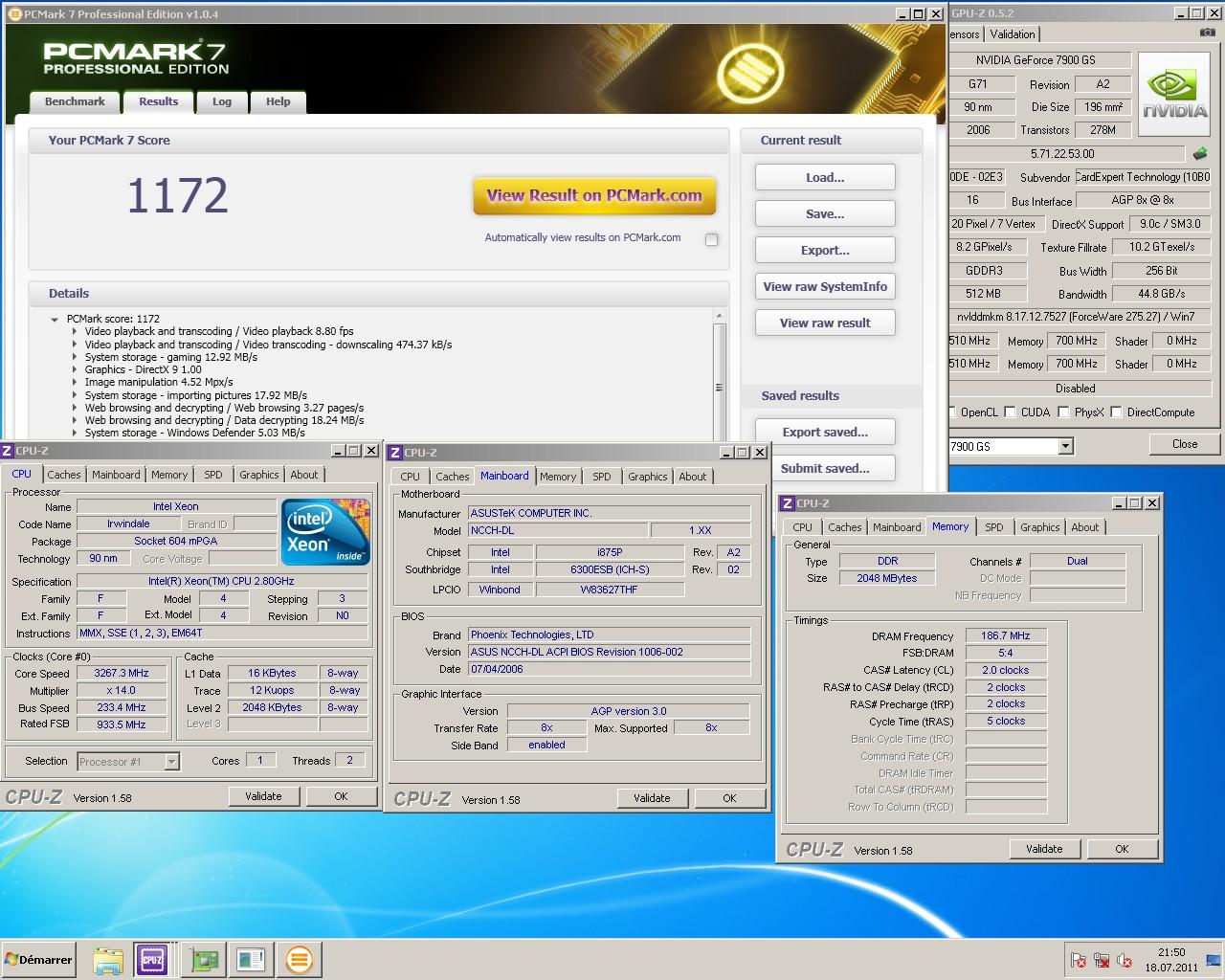Click View raw result button

click(825, 323)
